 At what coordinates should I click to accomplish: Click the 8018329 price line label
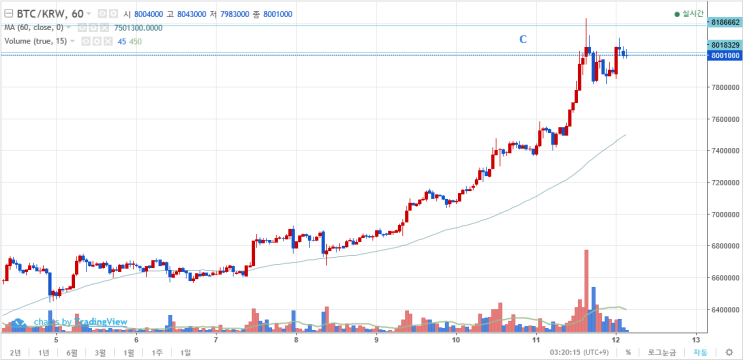(725, 45)
